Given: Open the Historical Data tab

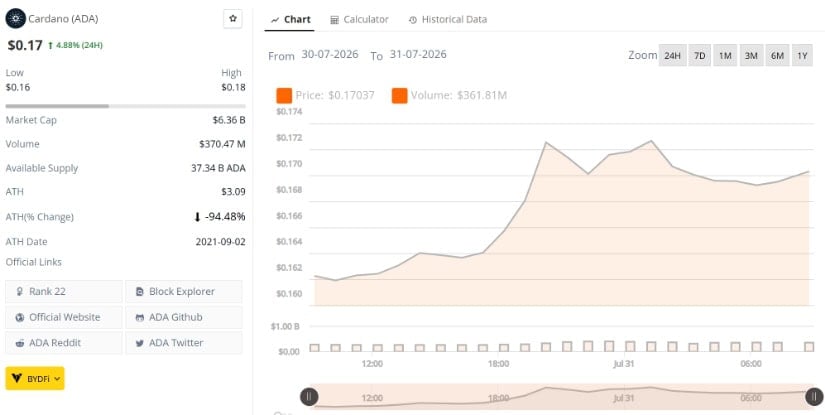Looking at the screenshot, I should (x=448, y=20).
